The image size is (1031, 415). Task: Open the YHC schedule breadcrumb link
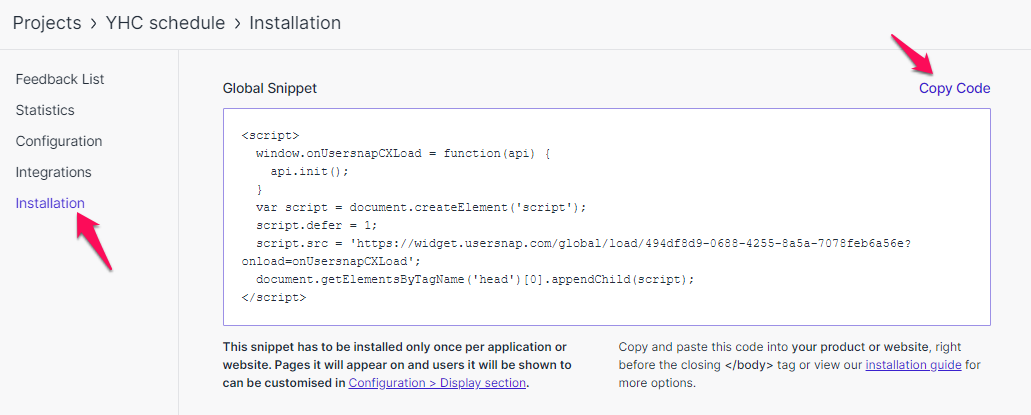(x=165, y=24)
